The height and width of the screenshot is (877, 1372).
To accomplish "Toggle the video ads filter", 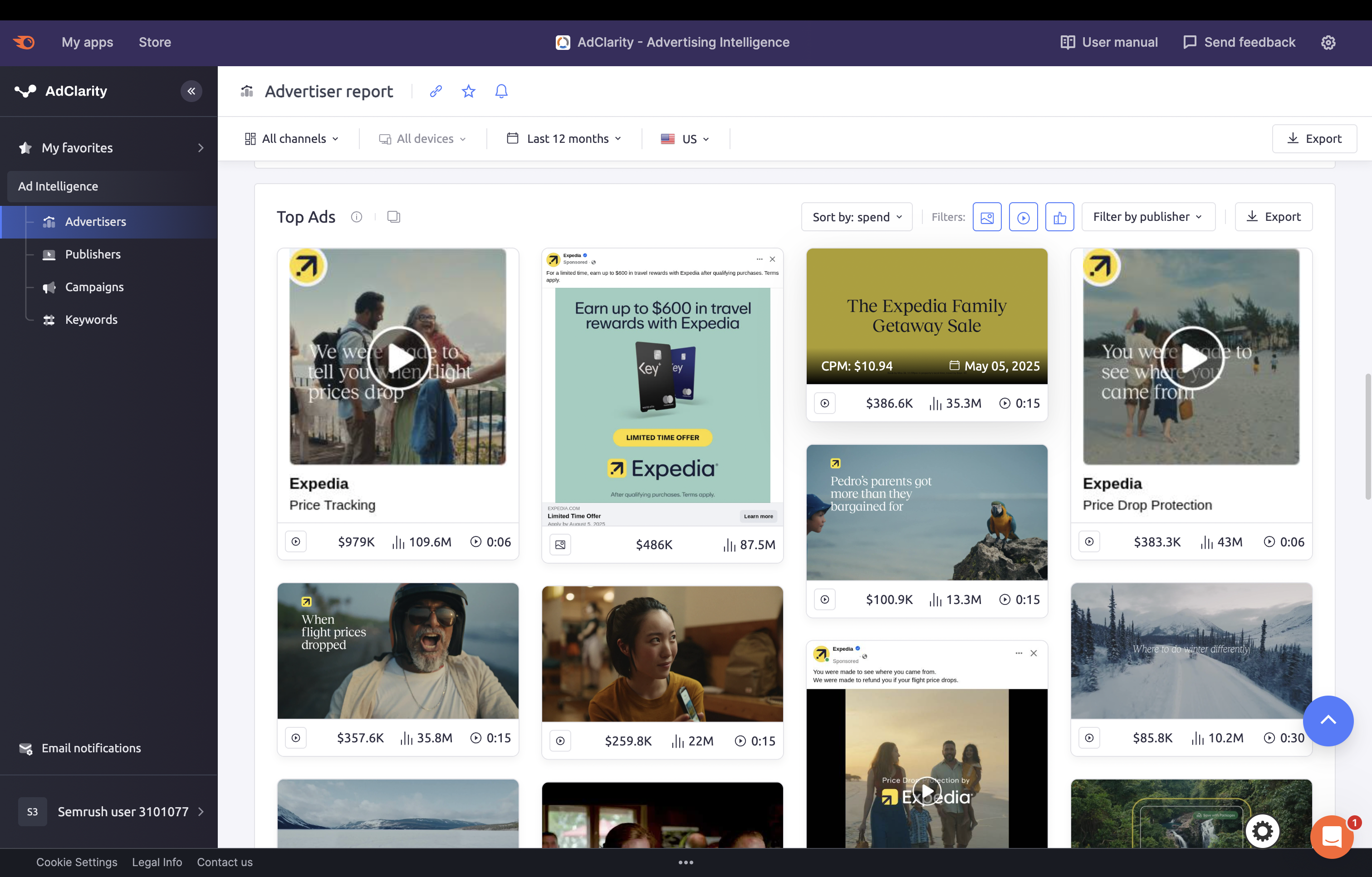I will click(x=1023, y=217).
